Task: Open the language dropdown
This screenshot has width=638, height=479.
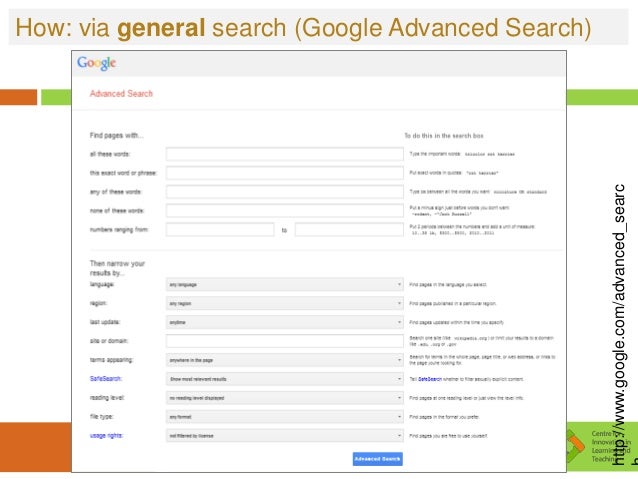Action: click(x=284, y=284)
